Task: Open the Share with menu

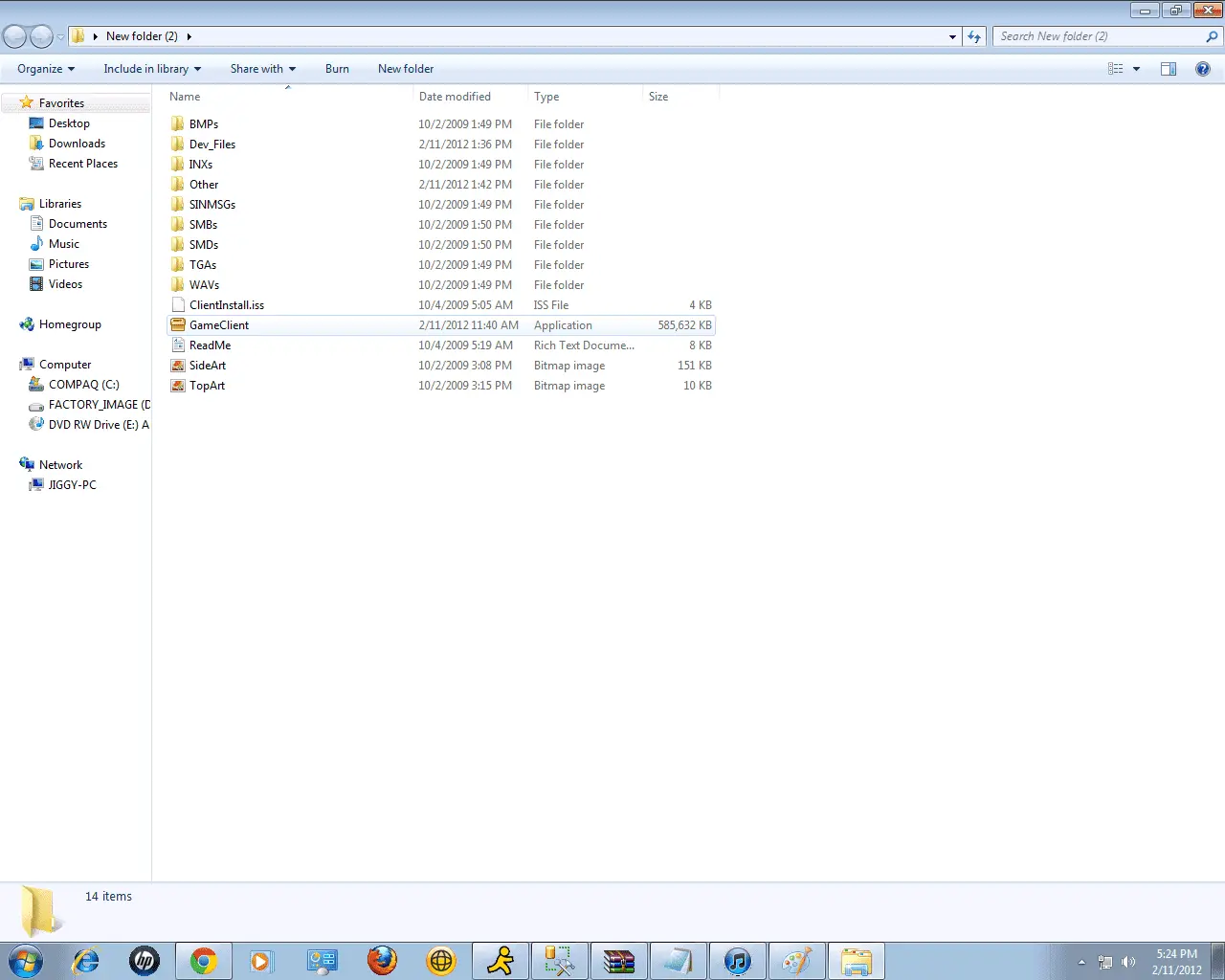Action: click(263, 69)
